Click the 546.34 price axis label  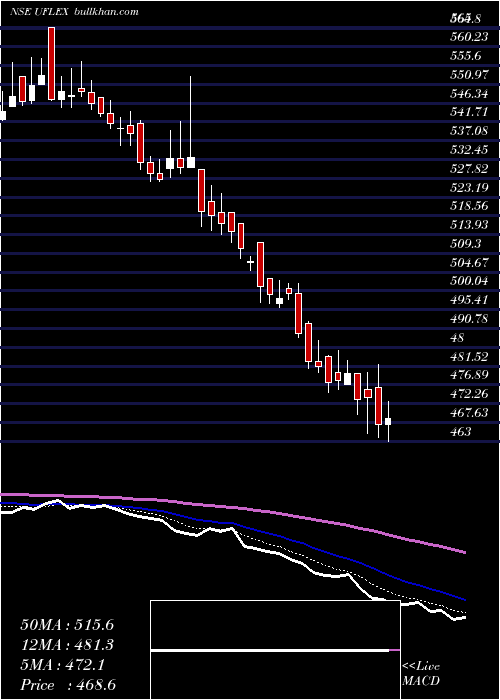point(468,94)
